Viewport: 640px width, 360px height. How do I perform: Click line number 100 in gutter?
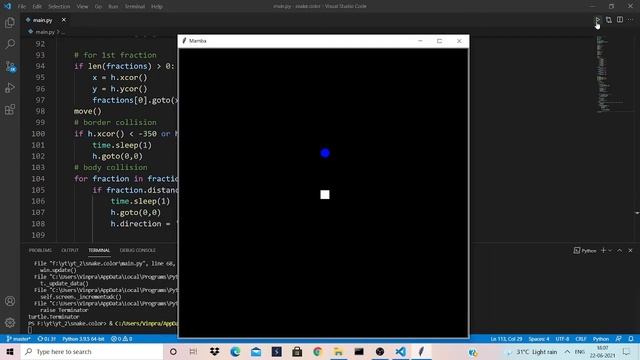click(x=38, y=134)
